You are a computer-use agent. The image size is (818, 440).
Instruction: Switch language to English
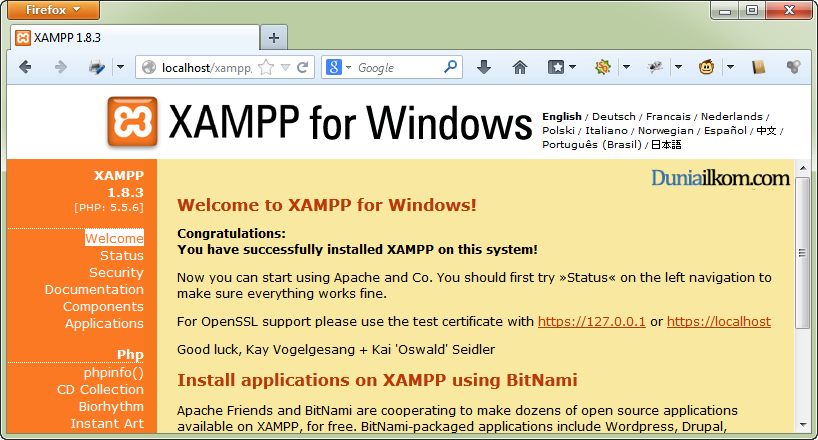tap(562, 116)
